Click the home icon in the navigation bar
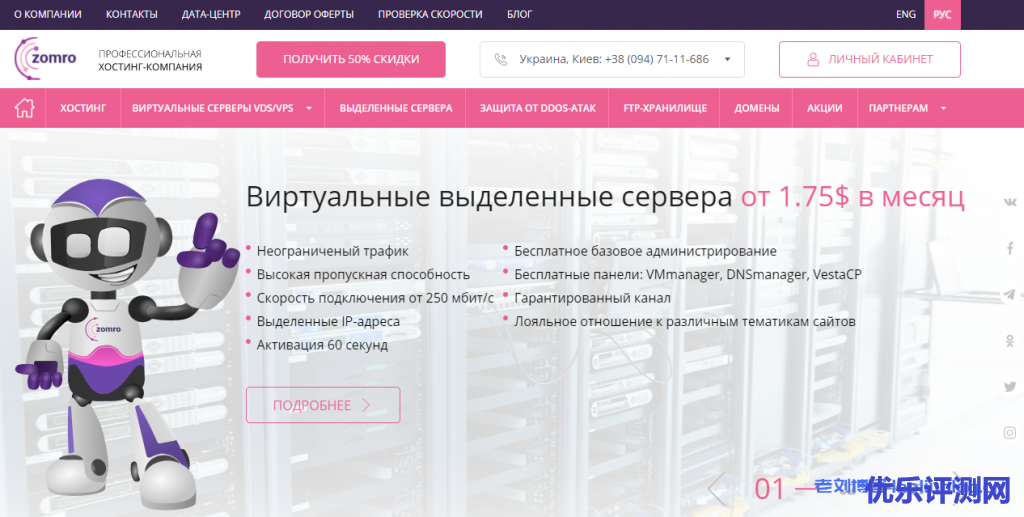 (23, 108)
